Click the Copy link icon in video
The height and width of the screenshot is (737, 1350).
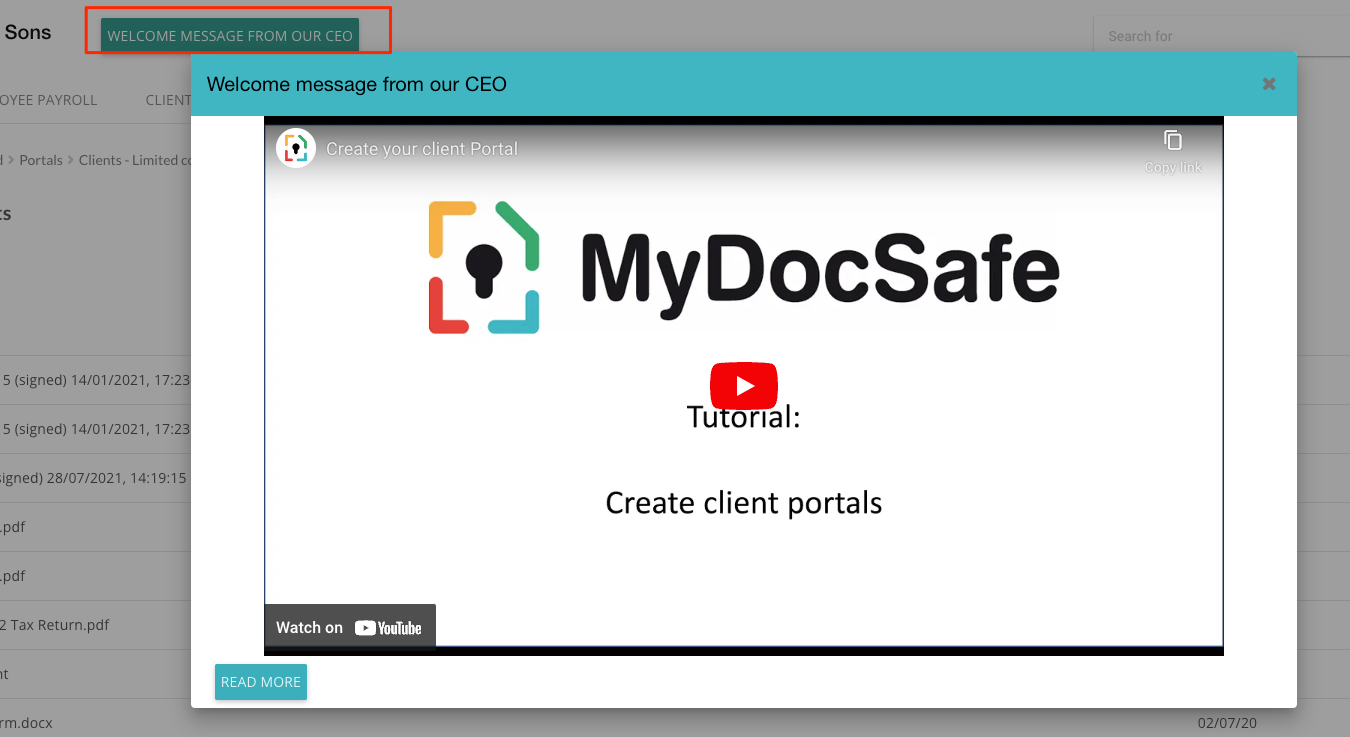point(1173,141)
